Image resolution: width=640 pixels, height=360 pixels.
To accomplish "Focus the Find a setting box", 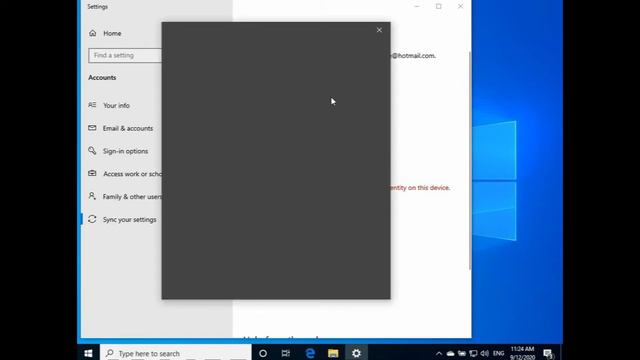I will (x=125, y=55).
